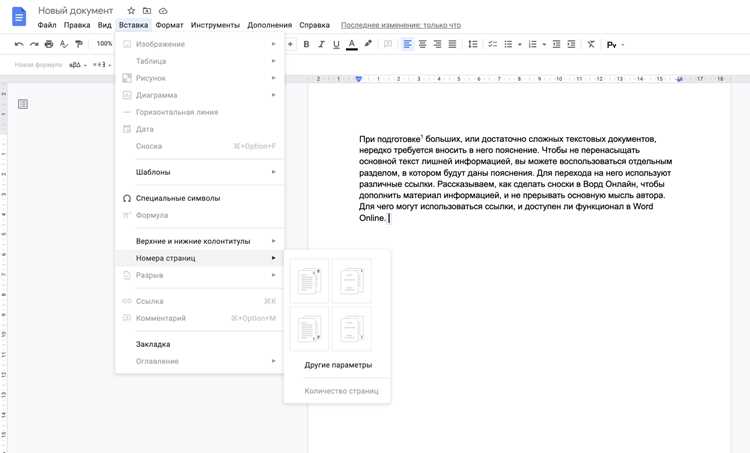The width and height of the screenshot is (750, 453).
Task: Open the Инструменты menu
Action: click(215, 25)
